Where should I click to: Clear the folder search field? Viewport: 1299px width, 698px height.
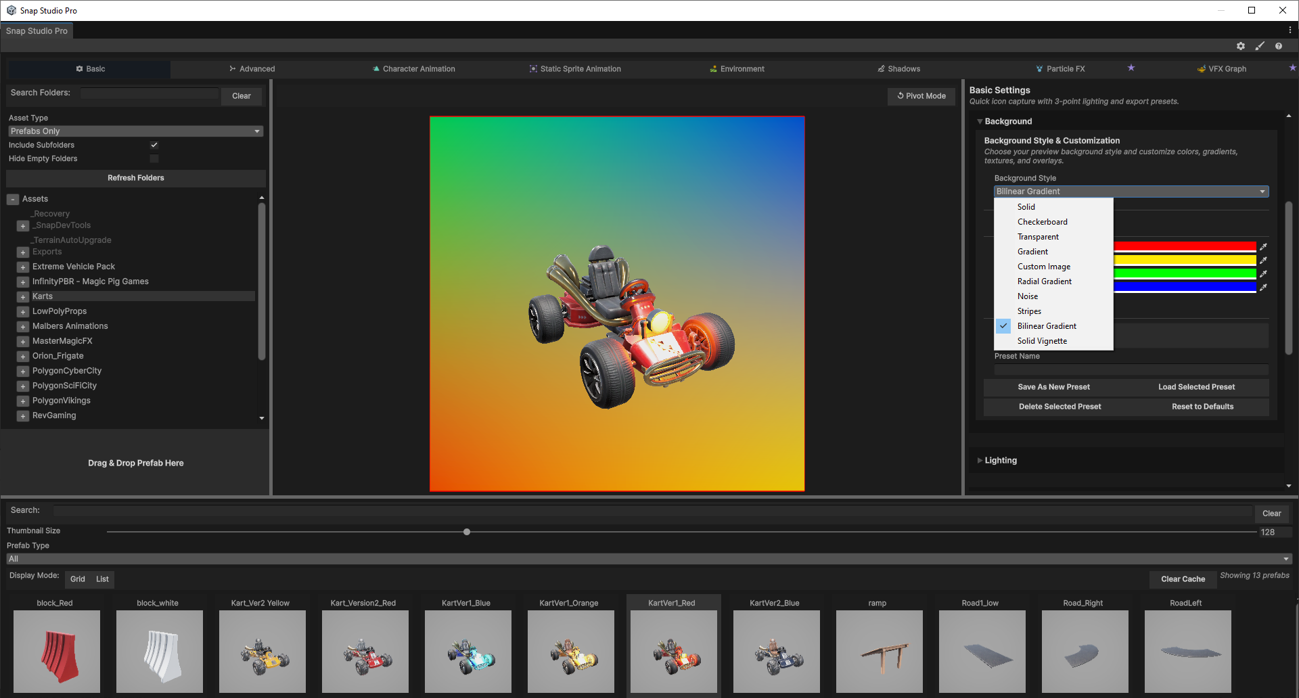click(241, 96)
